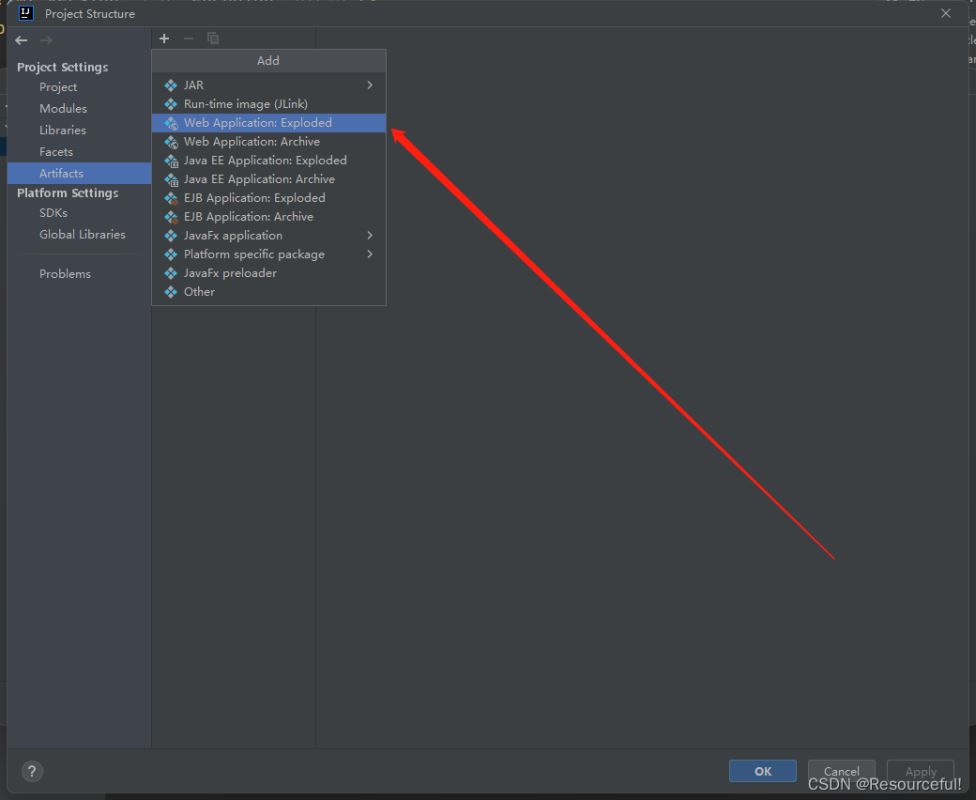Choose Java EE Application: Exploded
The width and height of the screenshot is (976, 800).
(x=269, y=160)
